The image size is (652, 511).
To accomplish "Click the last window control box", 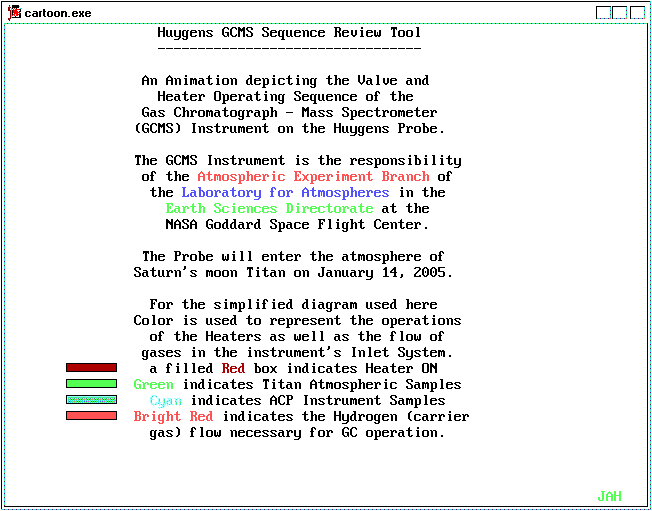I will point(637,12).
